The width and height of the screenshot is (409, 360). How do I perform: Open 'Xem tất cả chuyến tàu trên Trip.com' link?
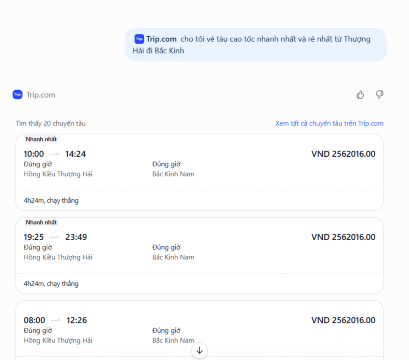[x=329, y=123]
